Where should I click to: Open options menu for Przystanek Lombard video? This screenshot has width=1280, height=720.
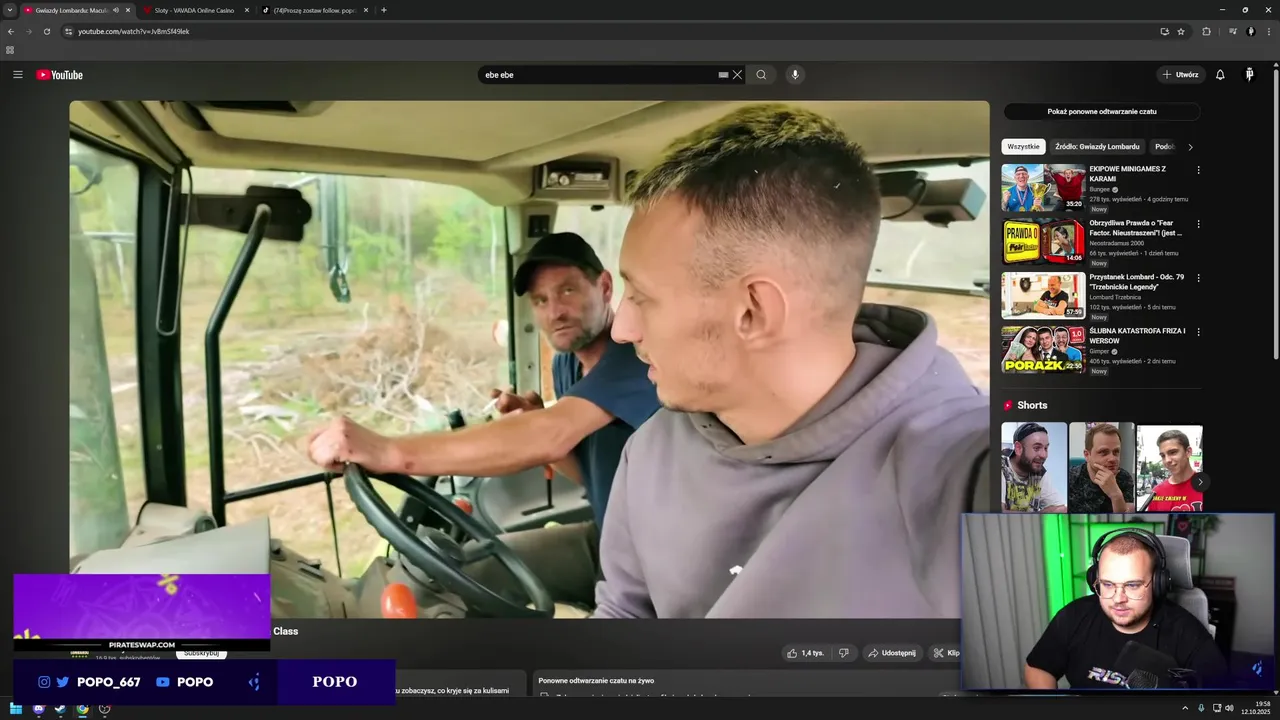pyautogui.click(x=1198, y=278)
